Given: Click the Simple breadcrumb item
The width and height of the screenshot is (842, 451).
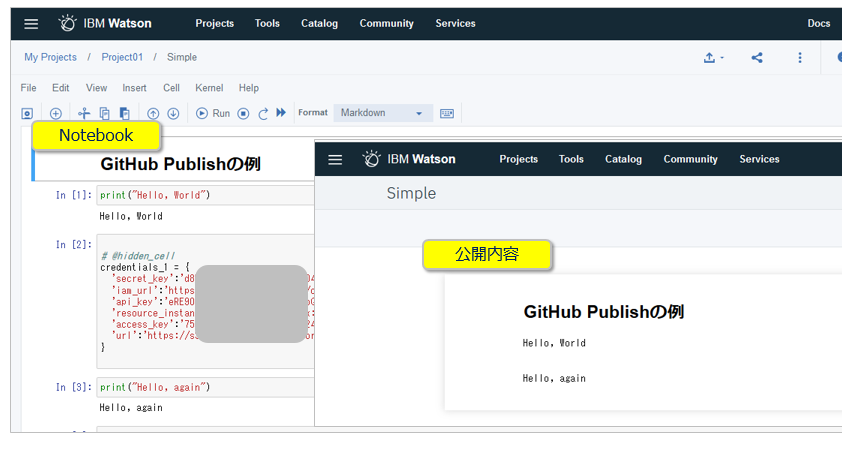Looking at the screenshot, I should pyautogui.click(x=182, y=57).
